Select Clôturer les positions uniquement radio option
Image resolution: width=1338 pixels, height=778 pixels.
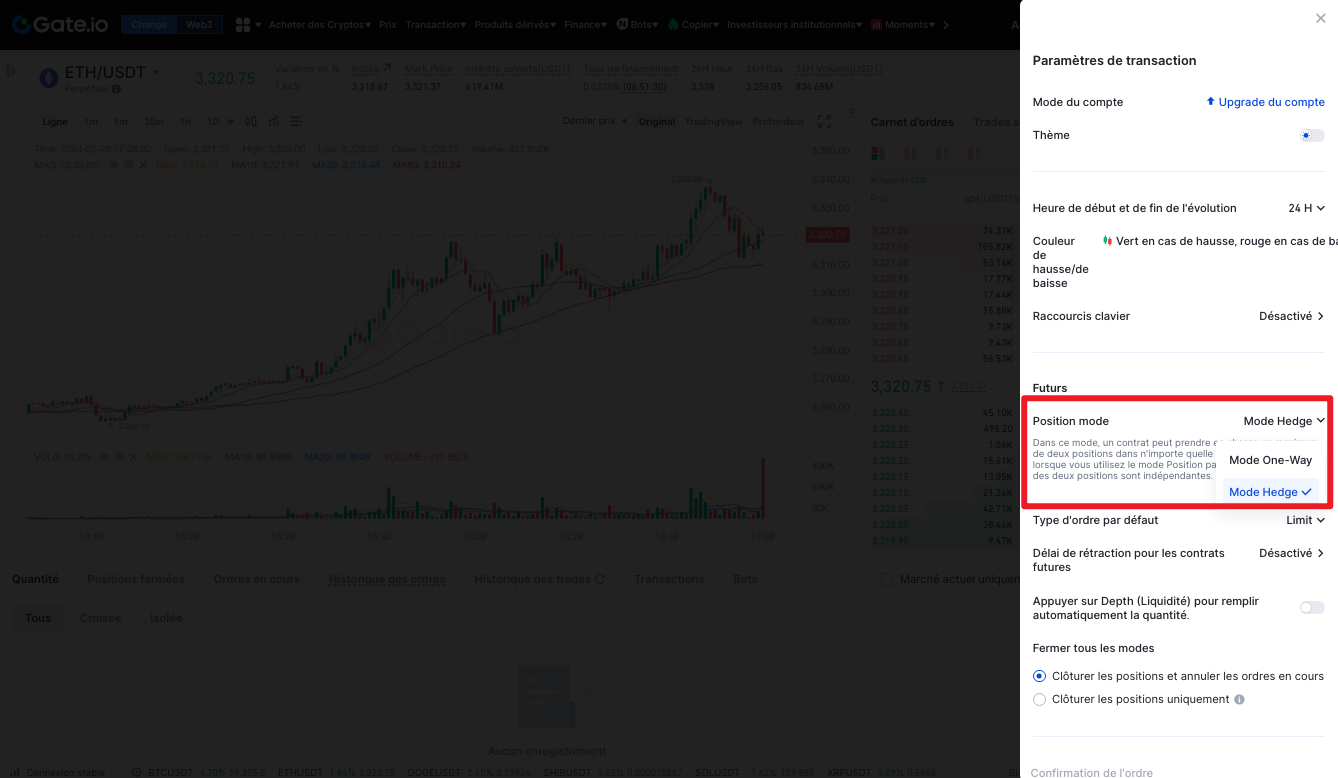pos(1039,700)
